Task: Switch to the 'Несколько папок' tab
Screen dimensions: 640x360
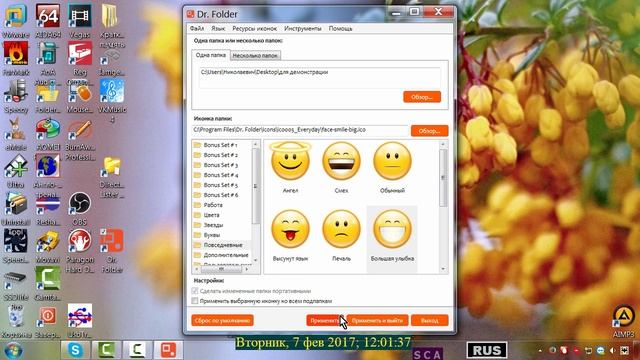Action: (x=255, y=56)
